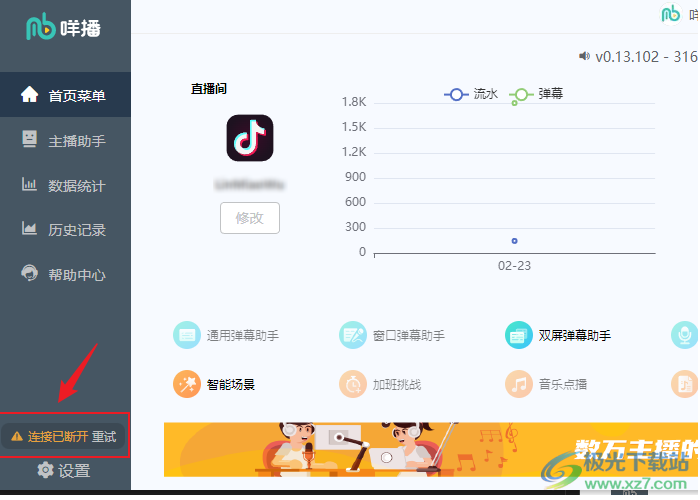Click the bar chart icon beside 数据统计
Image resolution: width=700 pixels, height=500 pixels.
[x=29, y=184]
